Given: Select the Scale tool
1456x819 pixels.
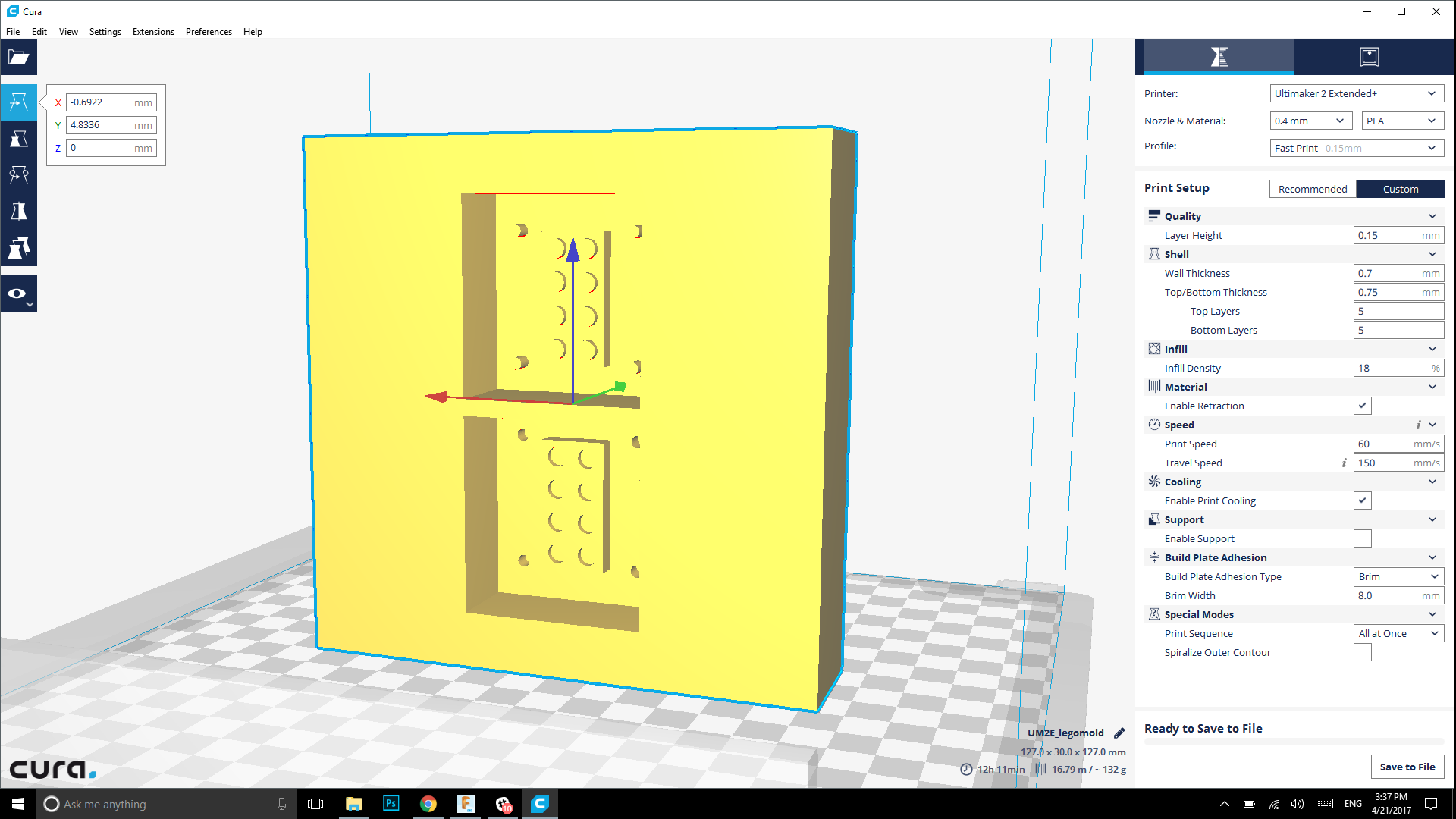Looking at the screenshot, I should point(19,139).
